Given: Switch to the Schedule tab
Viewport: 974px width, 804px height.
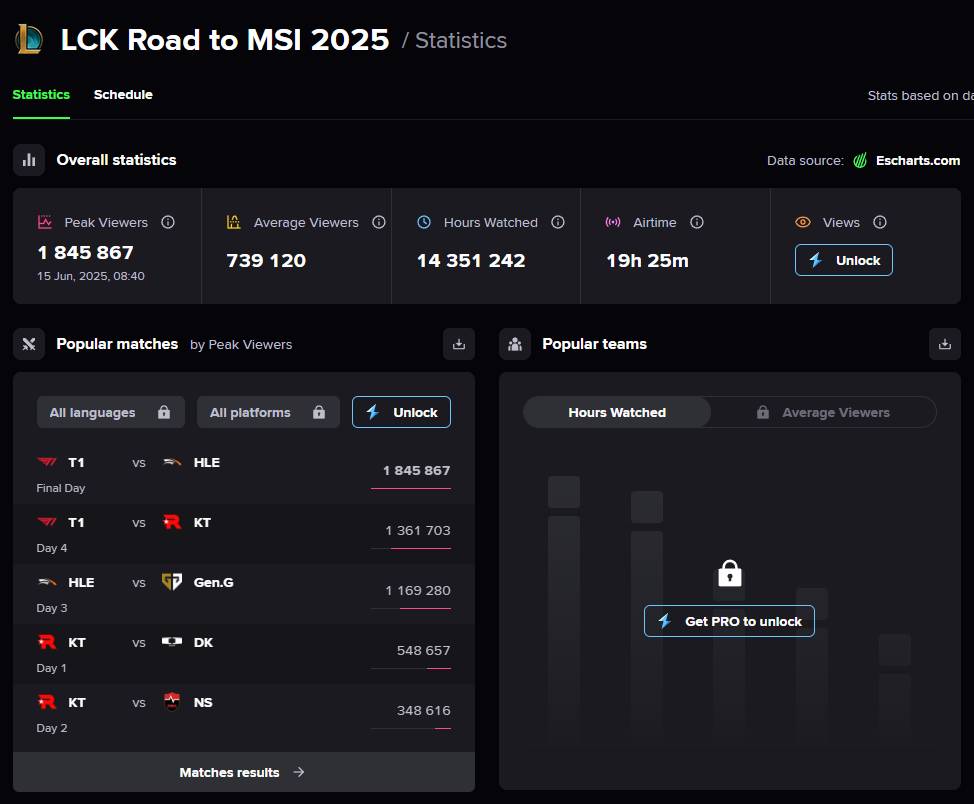Looking at the screenshot, I should 123,94.
